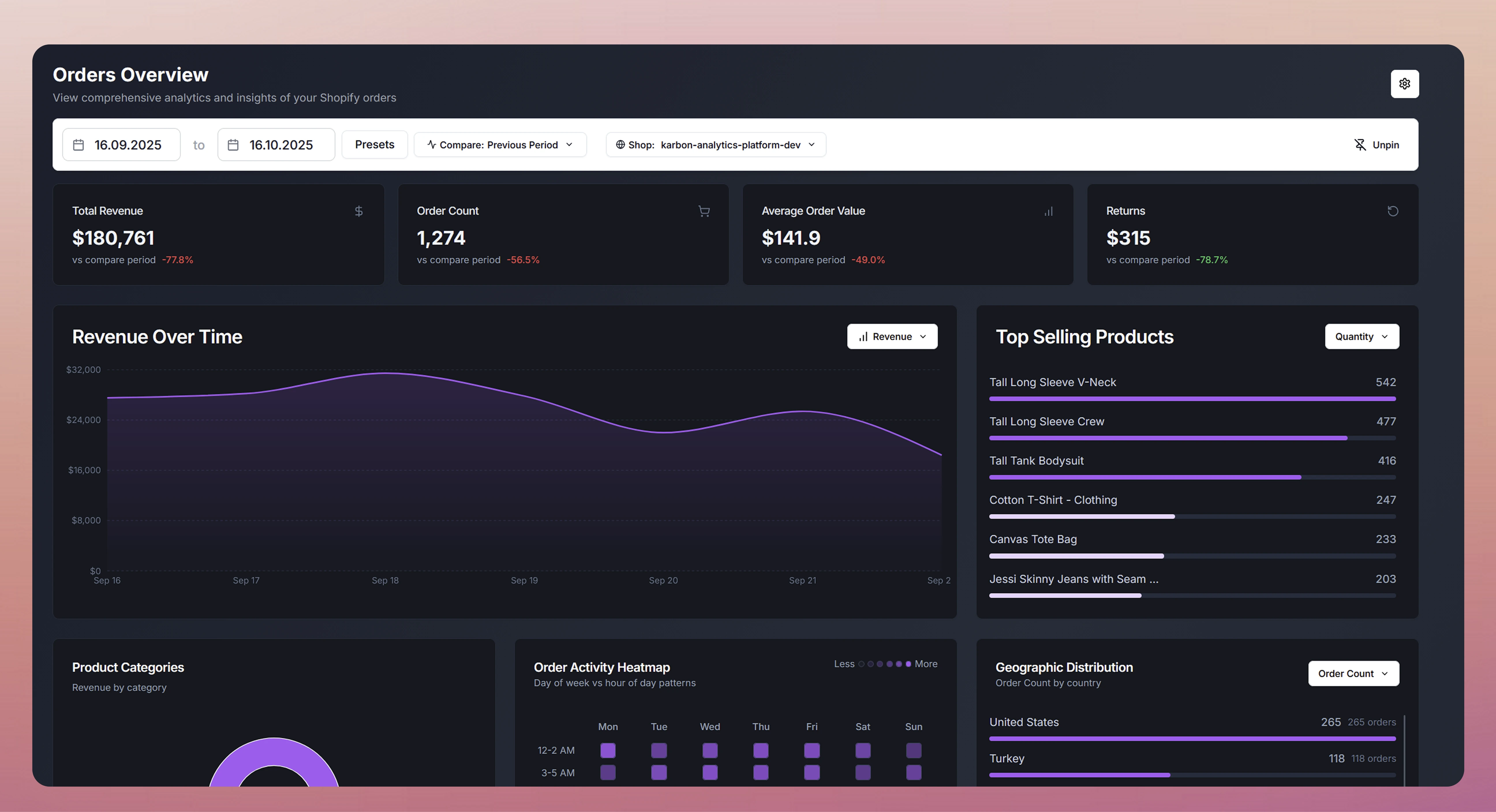The image size is (1496, 812).
Task: Click the unpin icon in filter bar
Action: (1360, 145)
